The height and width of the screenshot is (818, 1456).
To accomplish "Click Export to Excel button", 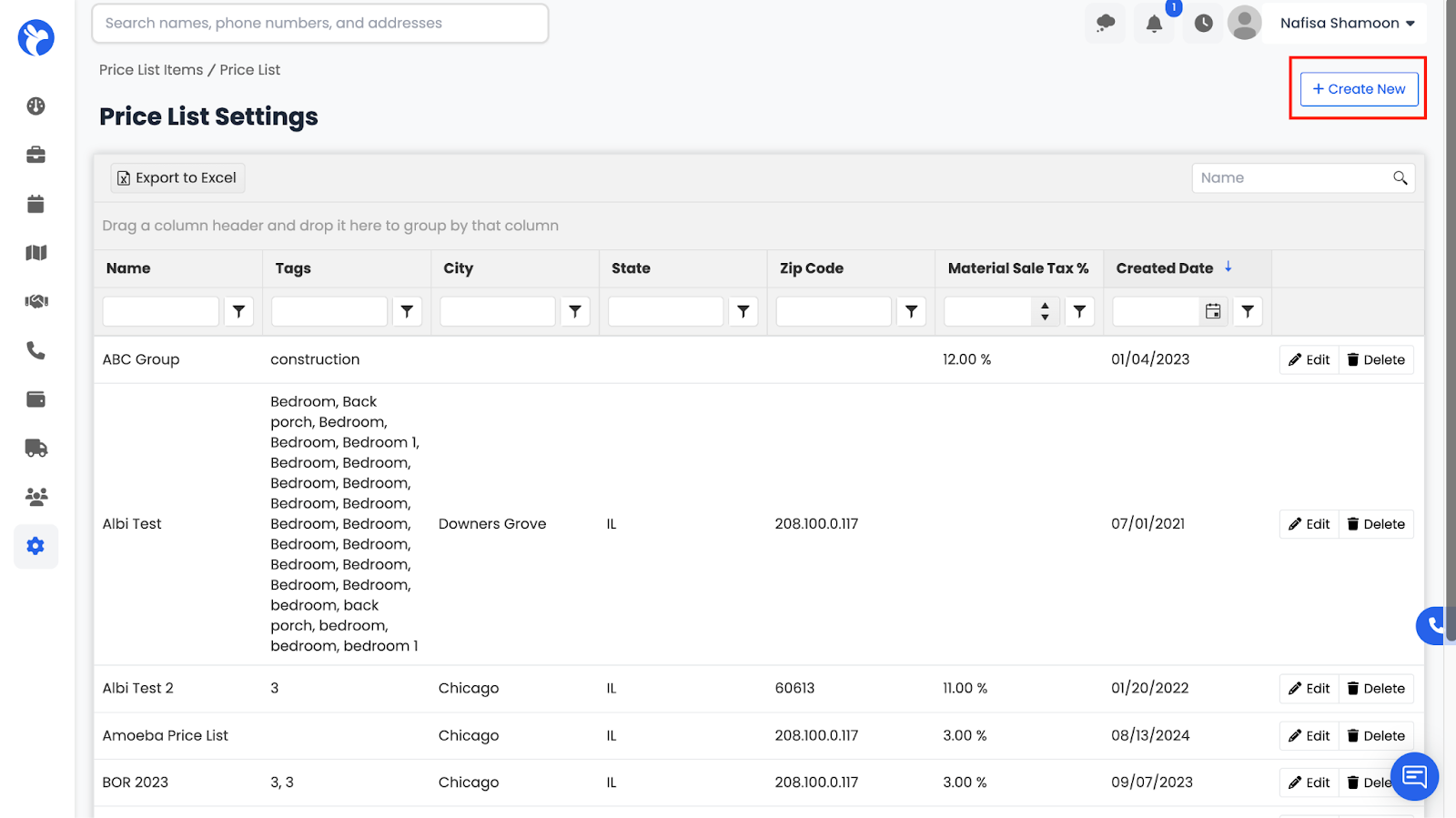I will (177, 178).
